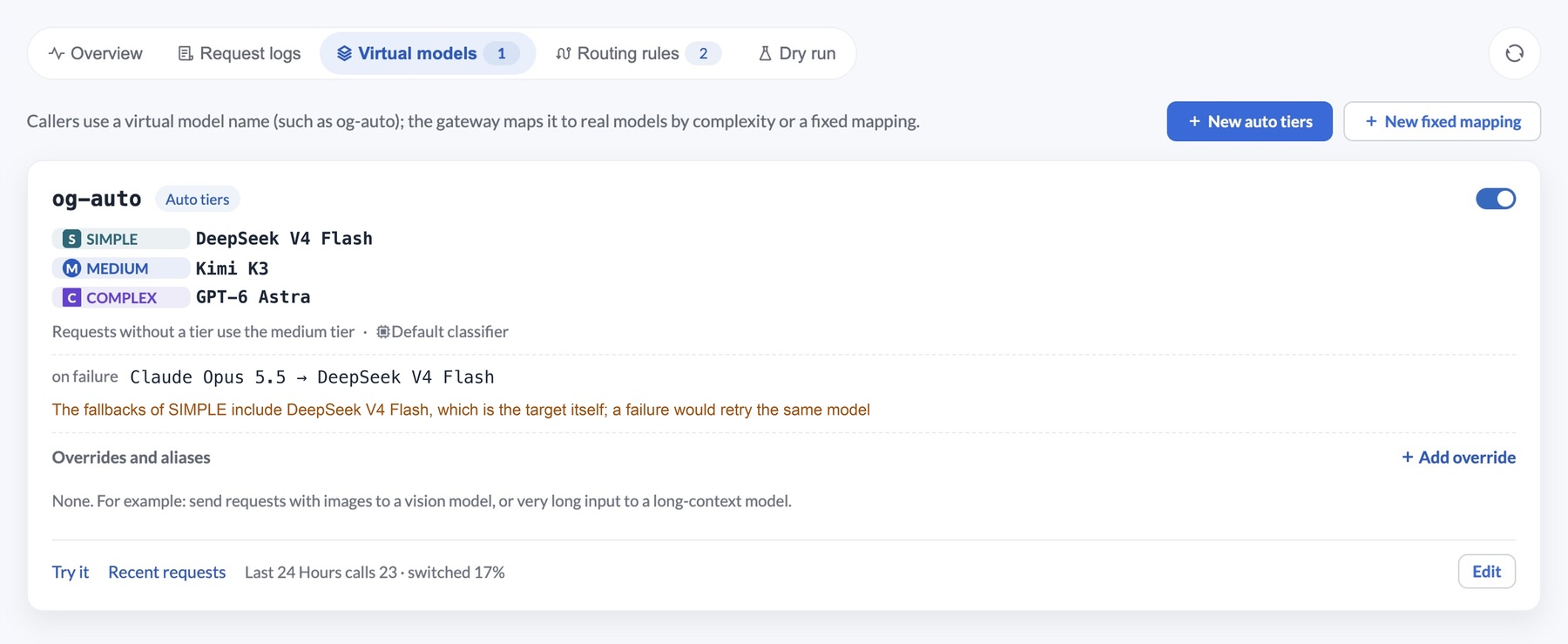This screenshot has height=644, width=1568.
Task: Click the refresh icon button
Action: 1514,53
